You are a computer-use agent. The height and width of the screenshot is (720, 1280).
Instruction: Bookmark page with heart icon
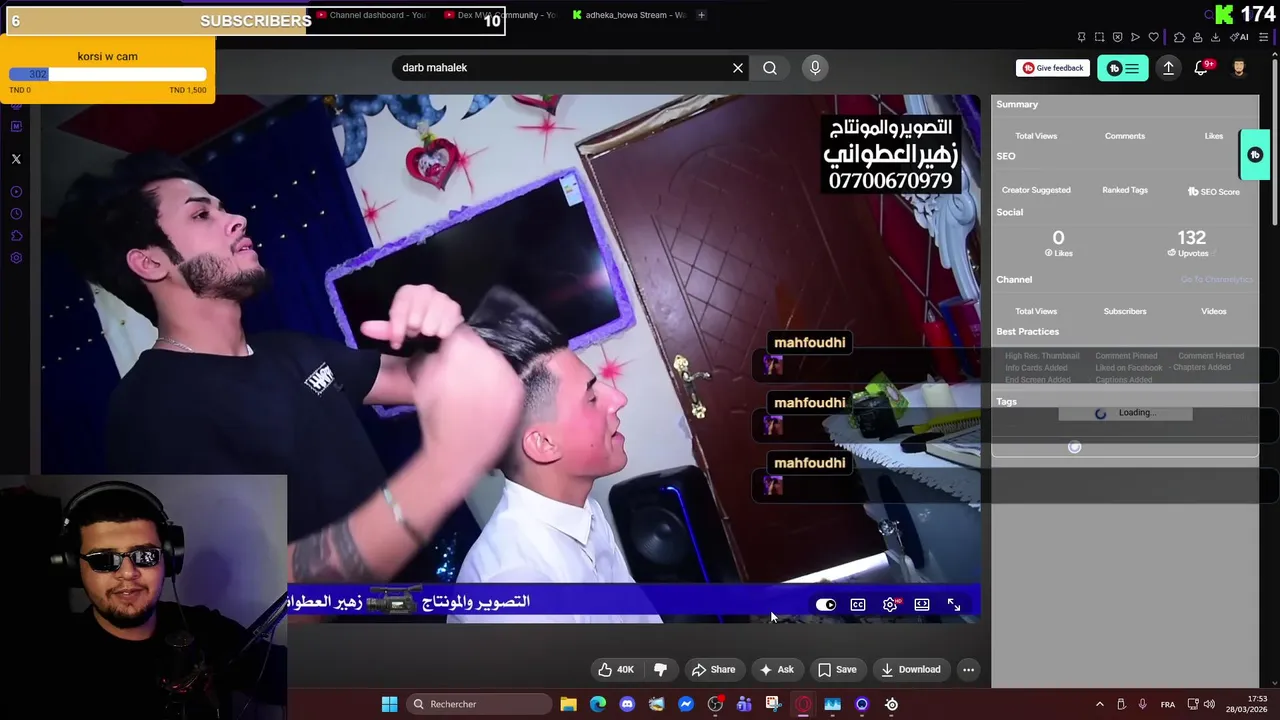(x=1153, y=38)
